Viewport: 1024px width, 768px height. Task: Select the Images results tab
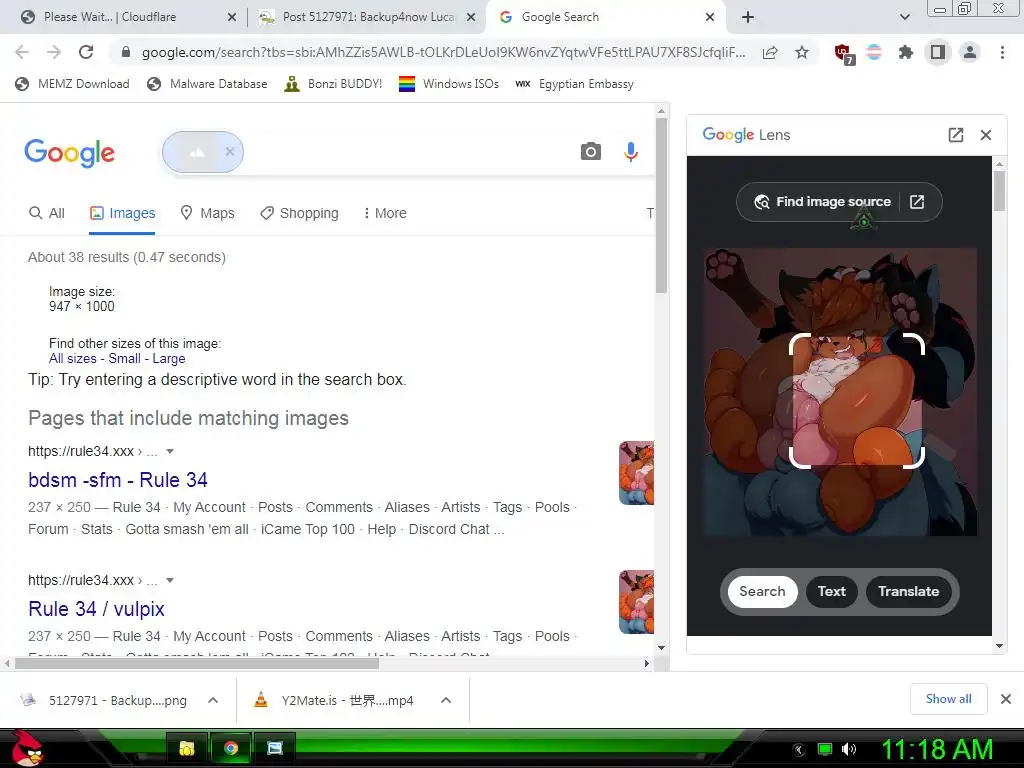[122, 213]
